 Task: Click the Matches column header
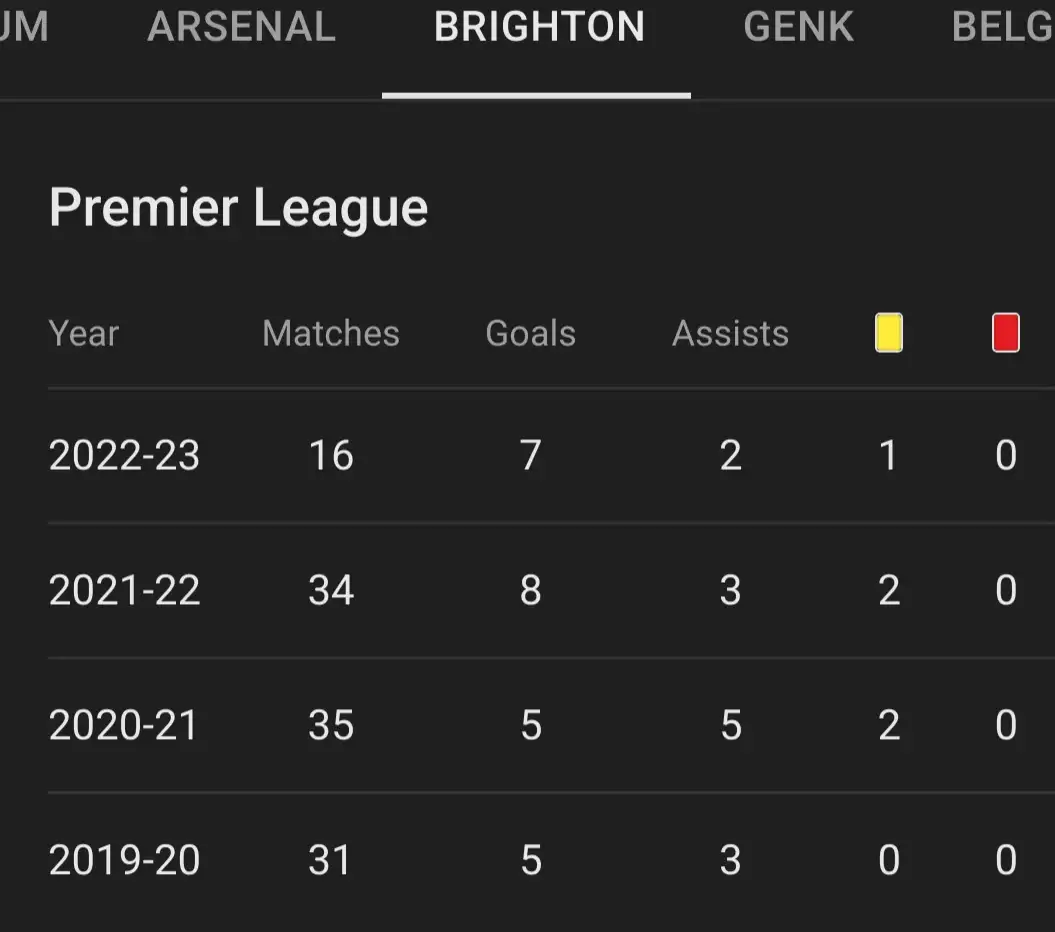(330, 334)
